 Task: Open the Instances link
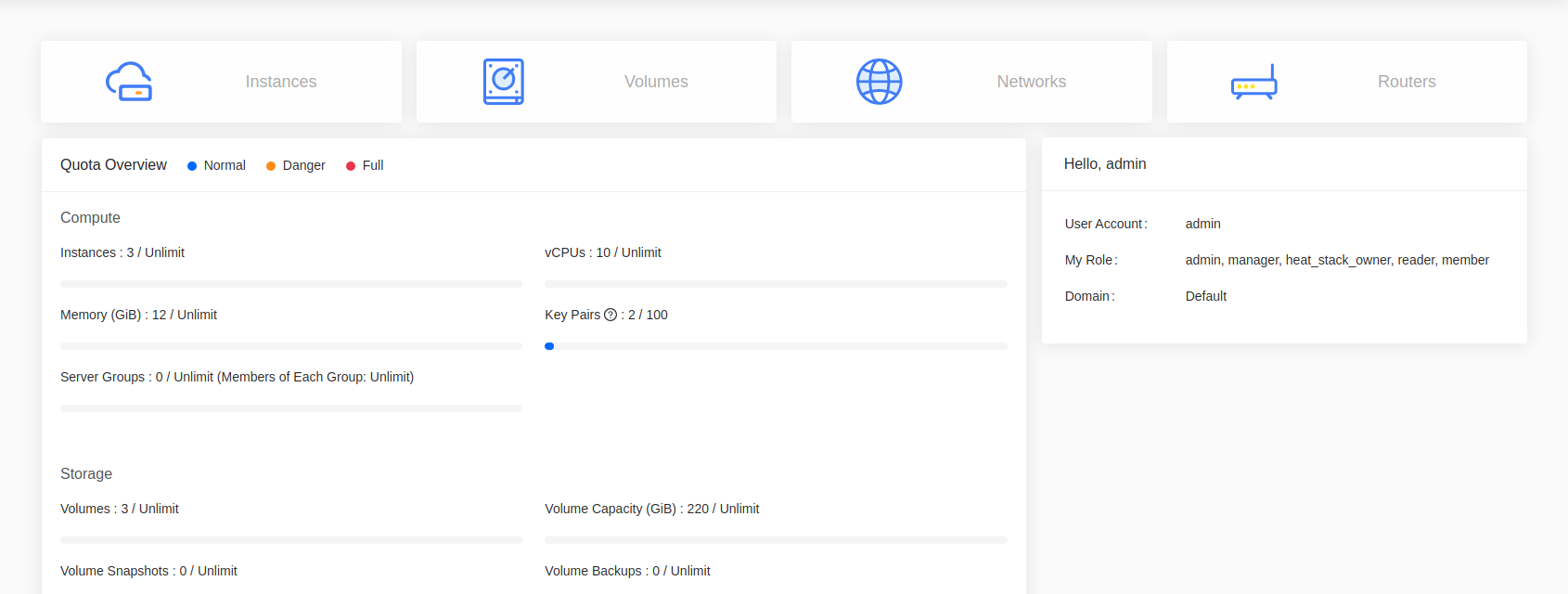click(x=281, y=82)
